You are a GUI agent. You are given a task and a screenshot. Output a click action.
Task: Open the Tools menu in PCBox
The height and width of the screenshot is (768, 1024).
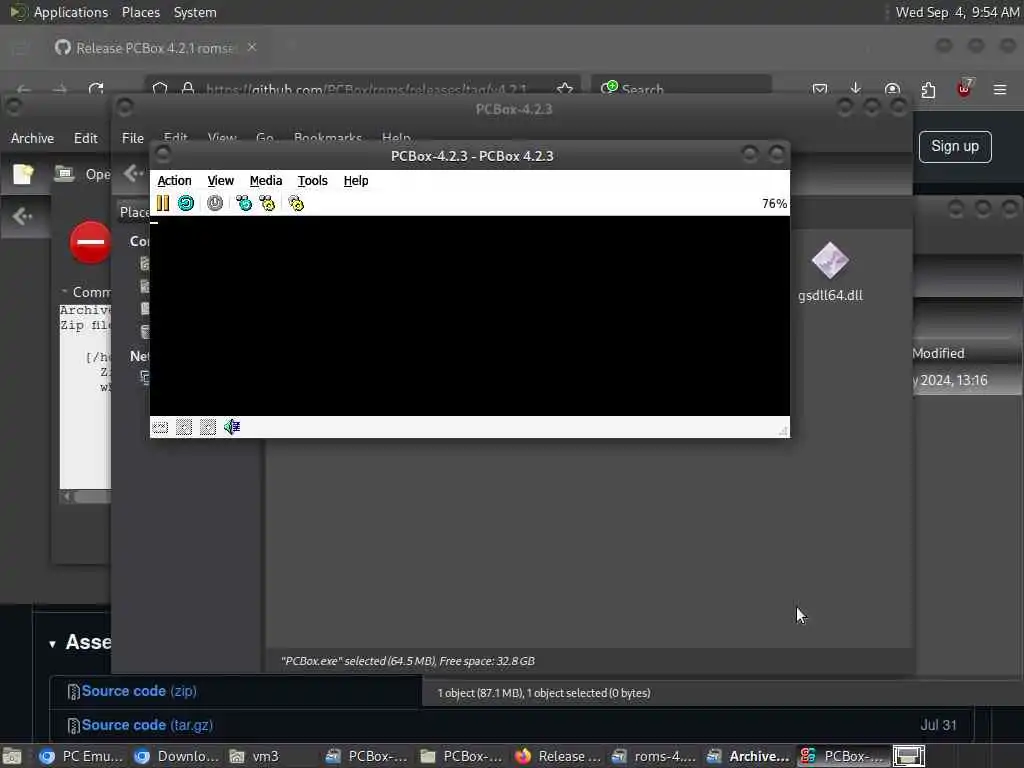[312, 181]
